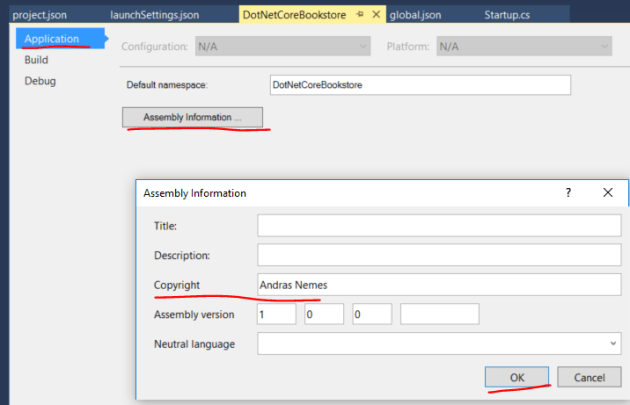This screenshot has width=630, height=405.
Task: Open the global.json tab
Action: 415,15
